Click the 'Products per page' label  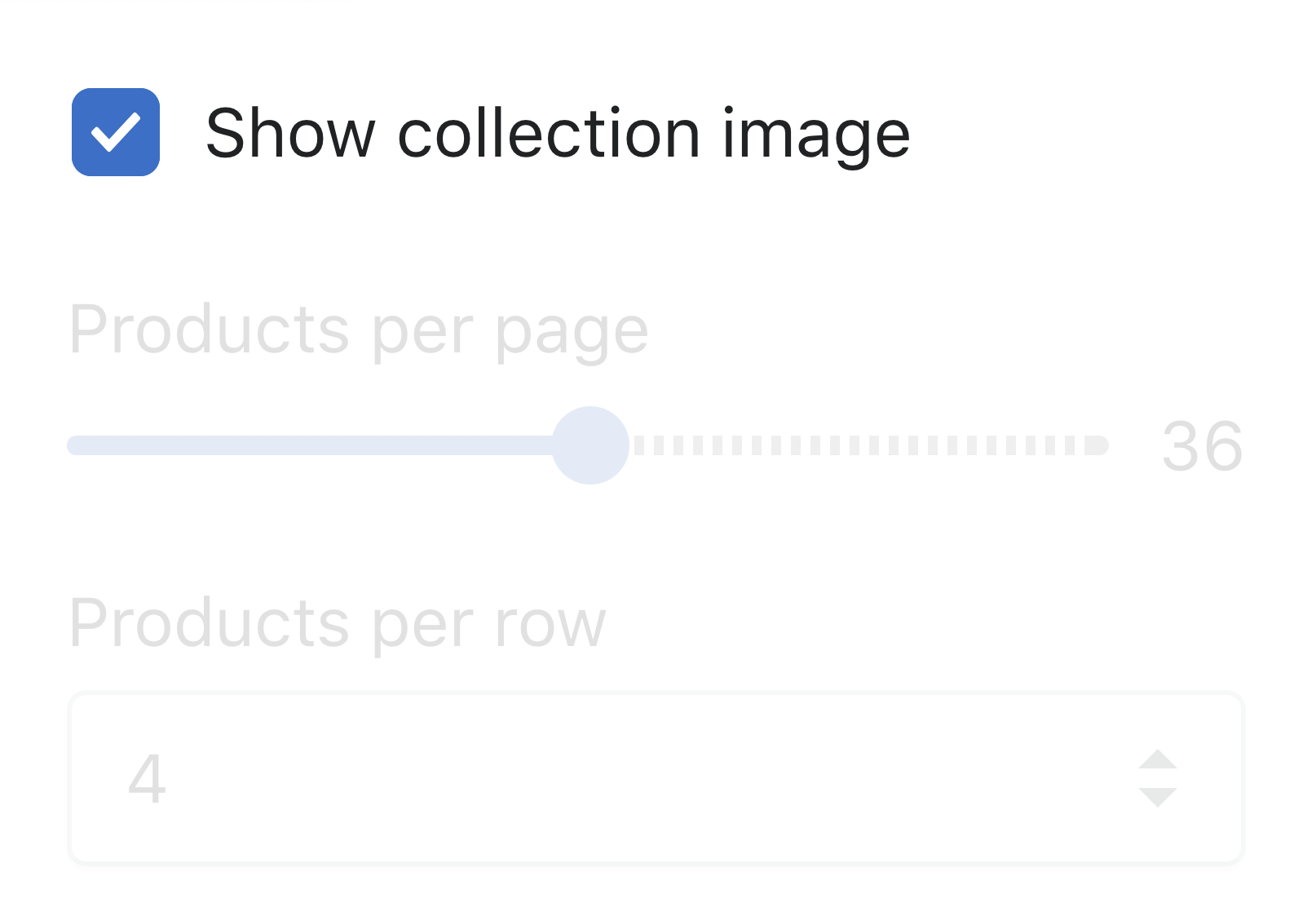tap(359, 331)
